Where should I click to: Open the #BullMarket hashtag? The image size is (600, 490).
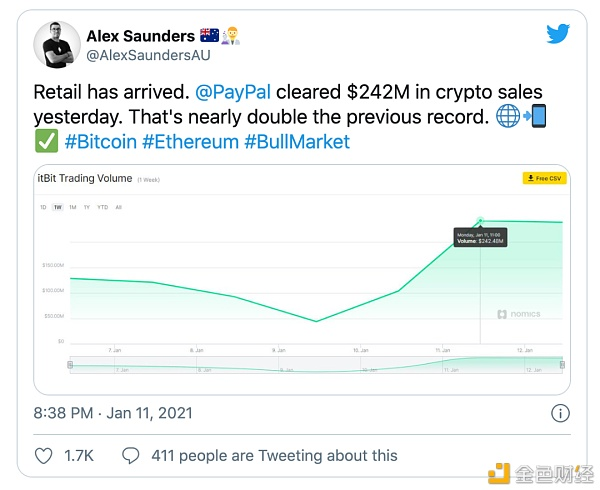coord(297,141)
